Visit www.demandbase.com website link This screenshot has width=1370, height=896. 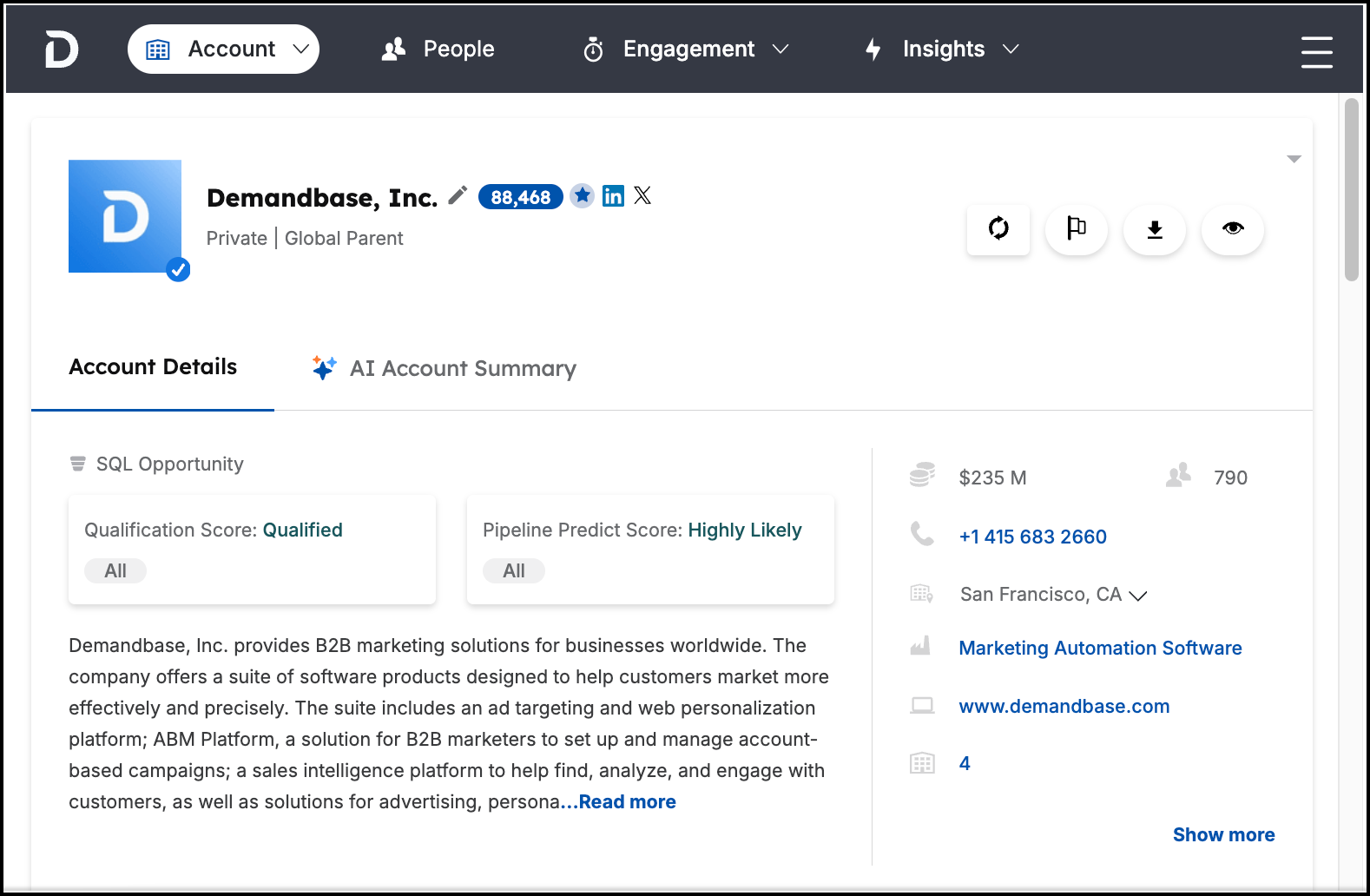1064,706
